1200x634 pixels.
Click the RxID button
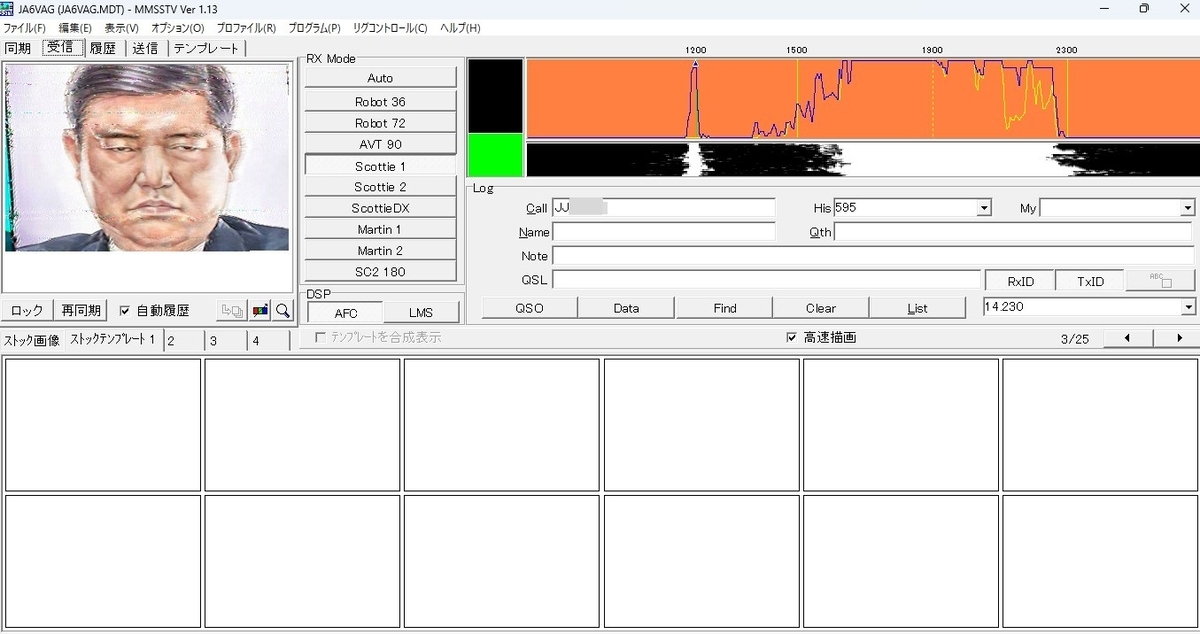(1020, 281)
